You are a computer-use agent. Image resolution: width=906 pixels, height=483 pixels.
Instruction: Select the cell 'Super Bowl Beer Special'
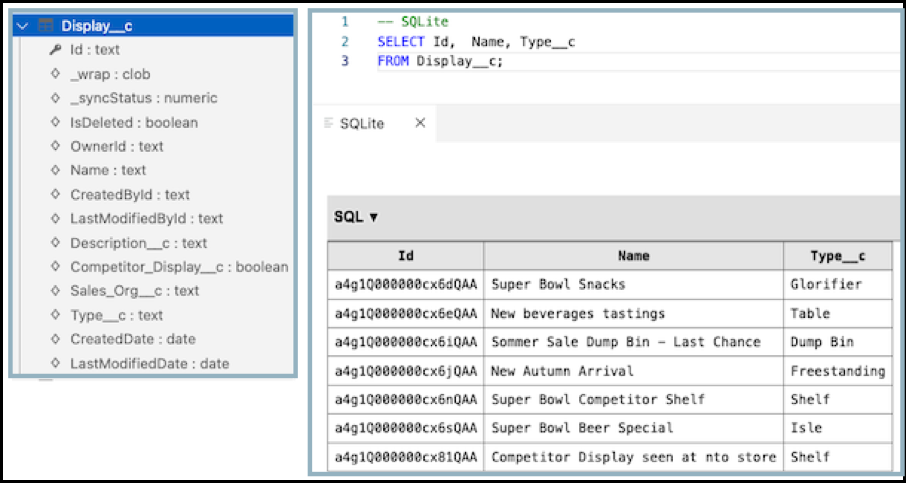pos(633,428)
